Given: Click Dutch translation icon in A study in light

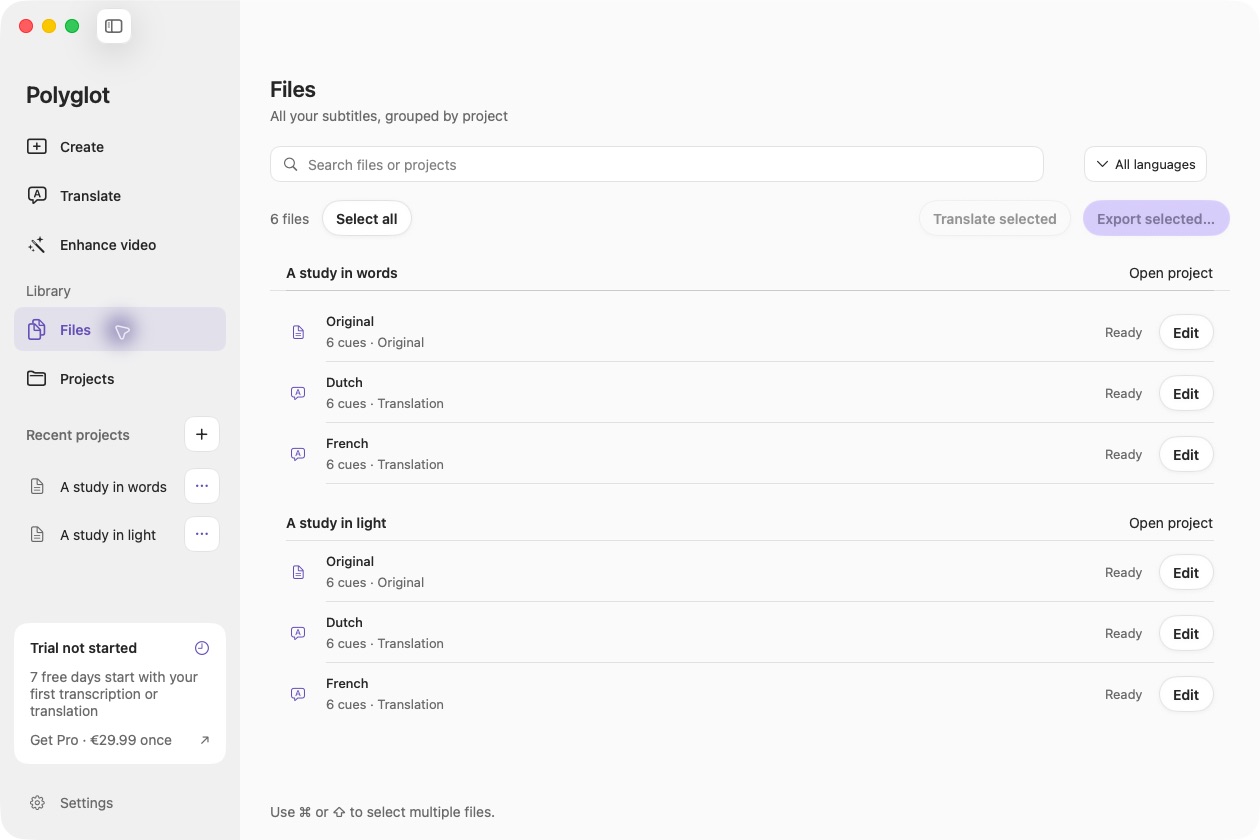Looking at the screenshot, I should (298, 633).
